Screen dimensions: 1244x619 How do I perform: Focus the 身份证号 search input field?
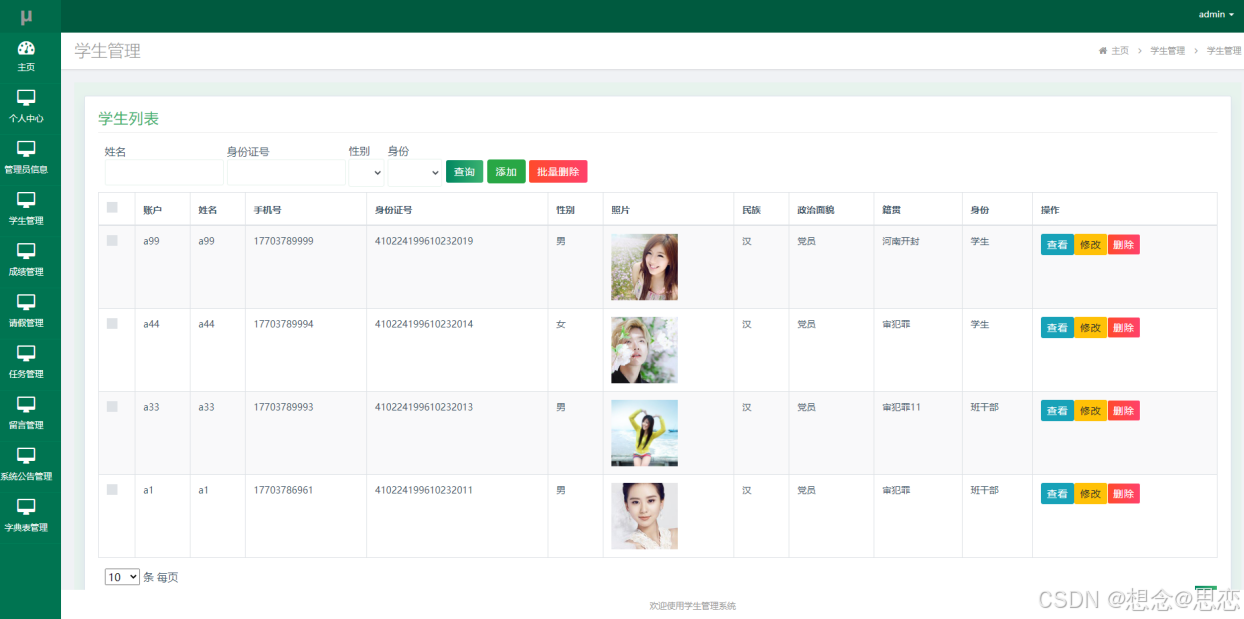click(286, 172)
